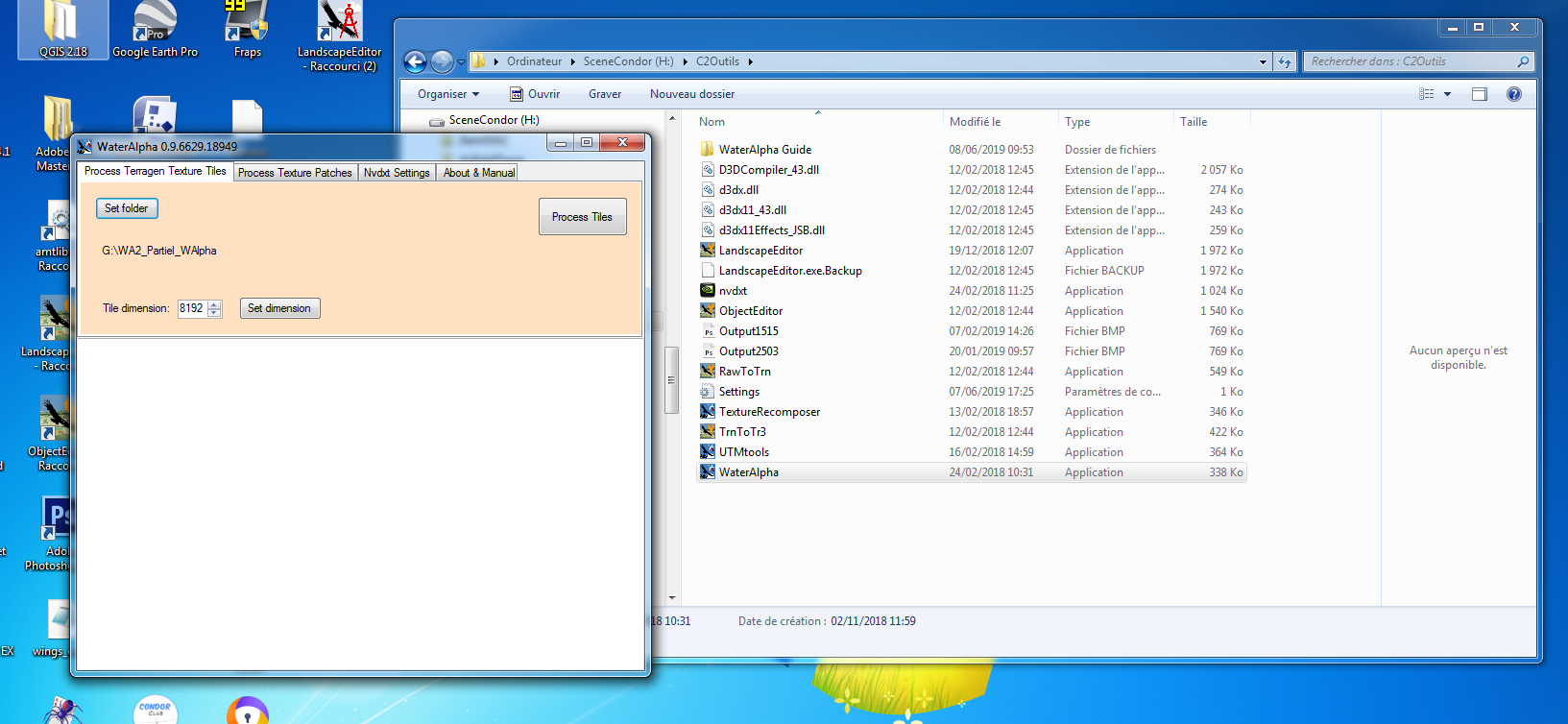
Task: Expand breadcrumb arrow after C2Outils
Action: [x=751, y=61]
